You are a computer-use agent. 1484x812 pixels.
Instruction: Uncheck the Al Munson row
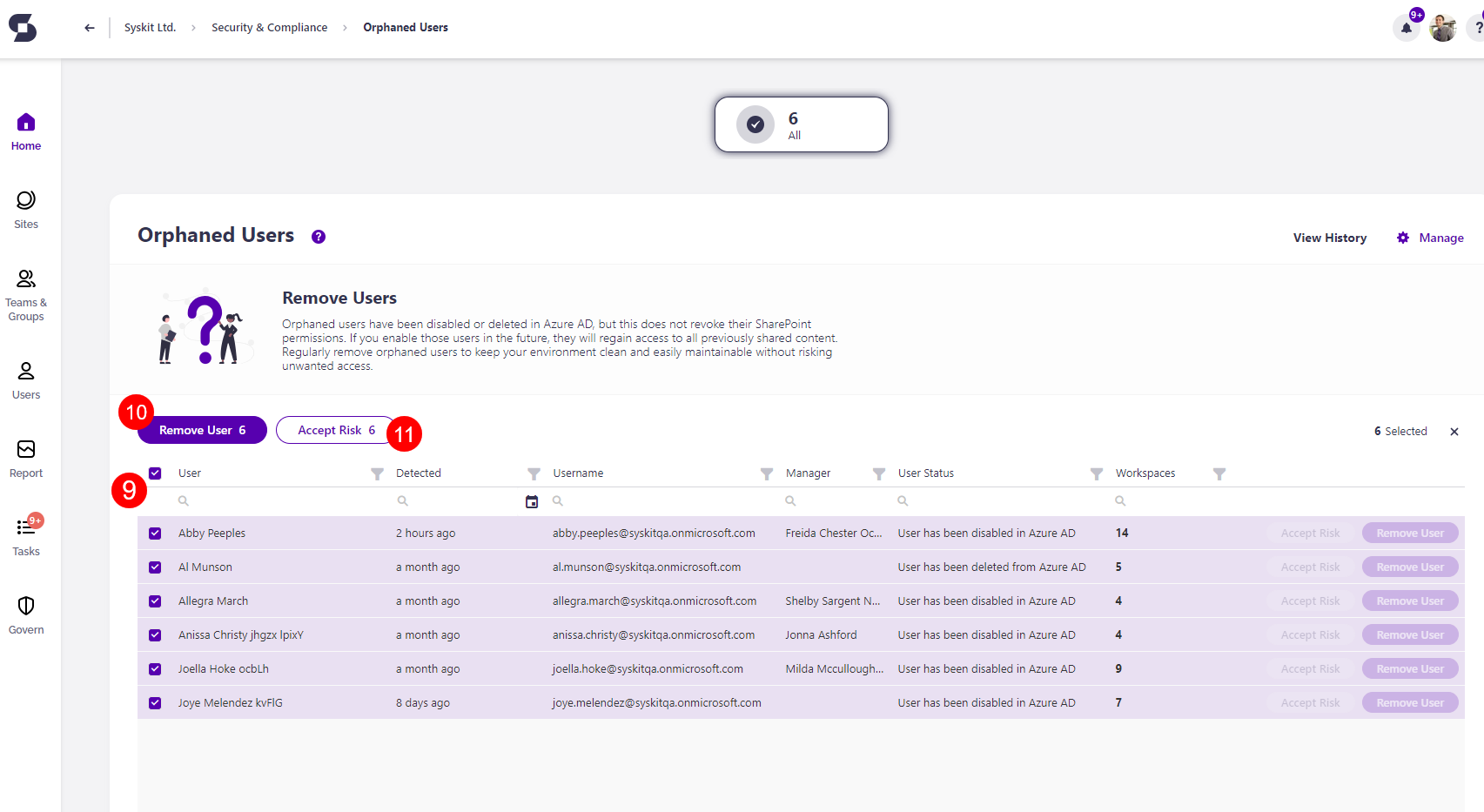[155, 567]
